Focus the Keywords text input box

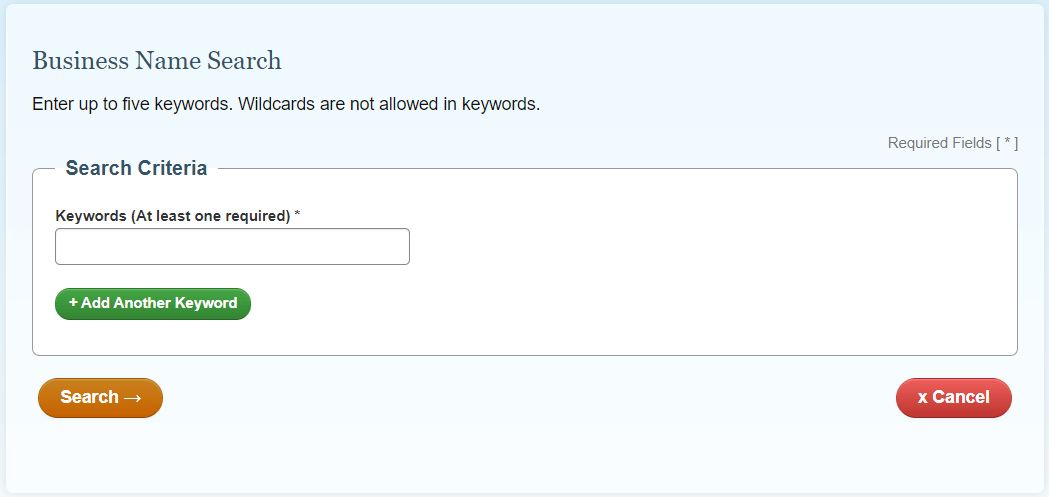coord(232,247)
